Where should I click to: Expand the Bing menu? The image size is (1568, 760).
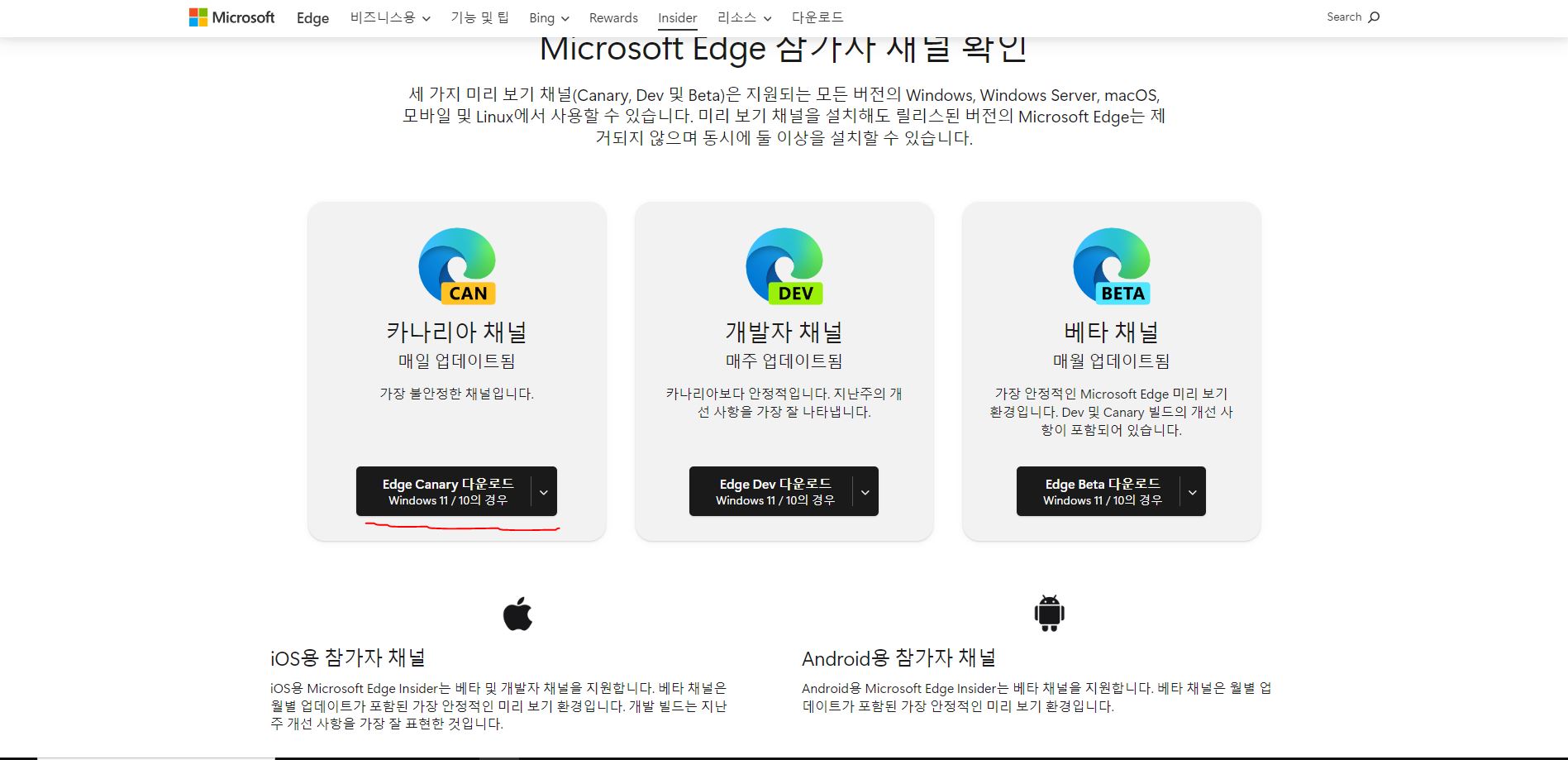click(x=549, y=18)
